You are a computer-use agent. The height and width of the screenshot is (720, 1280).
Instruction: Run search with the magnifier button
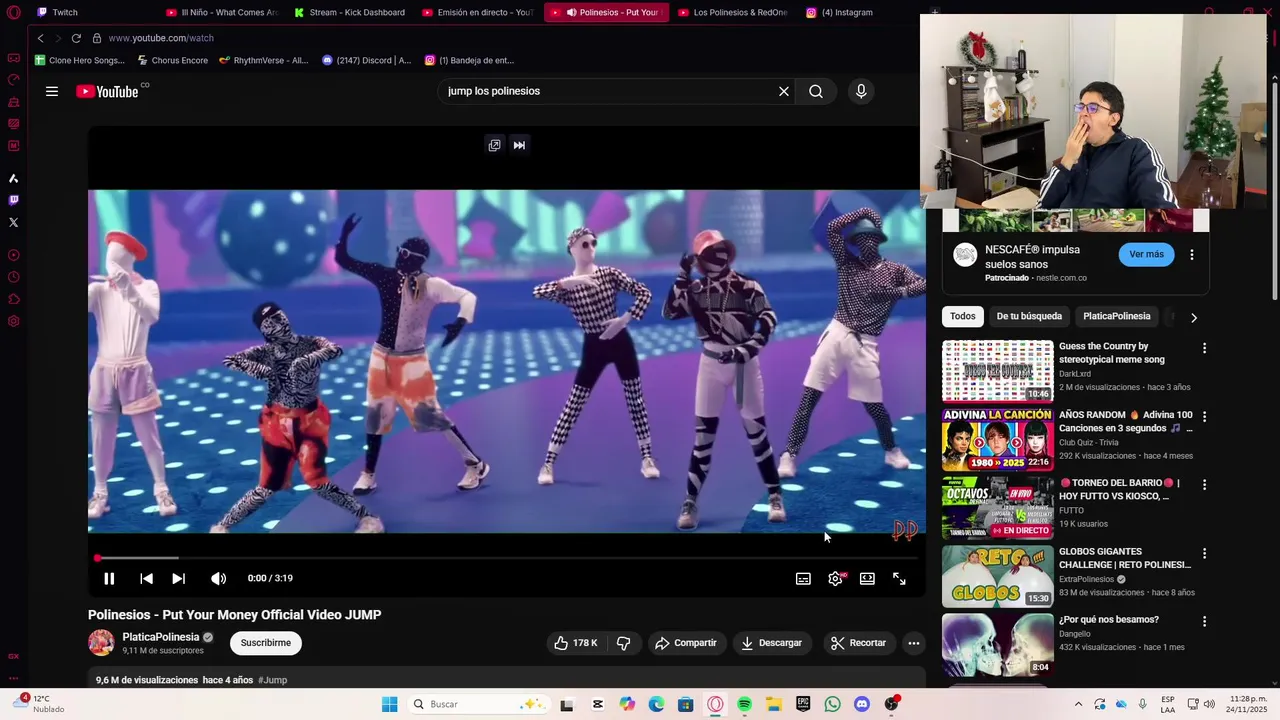pyautogui.click(x=816, y=91)
